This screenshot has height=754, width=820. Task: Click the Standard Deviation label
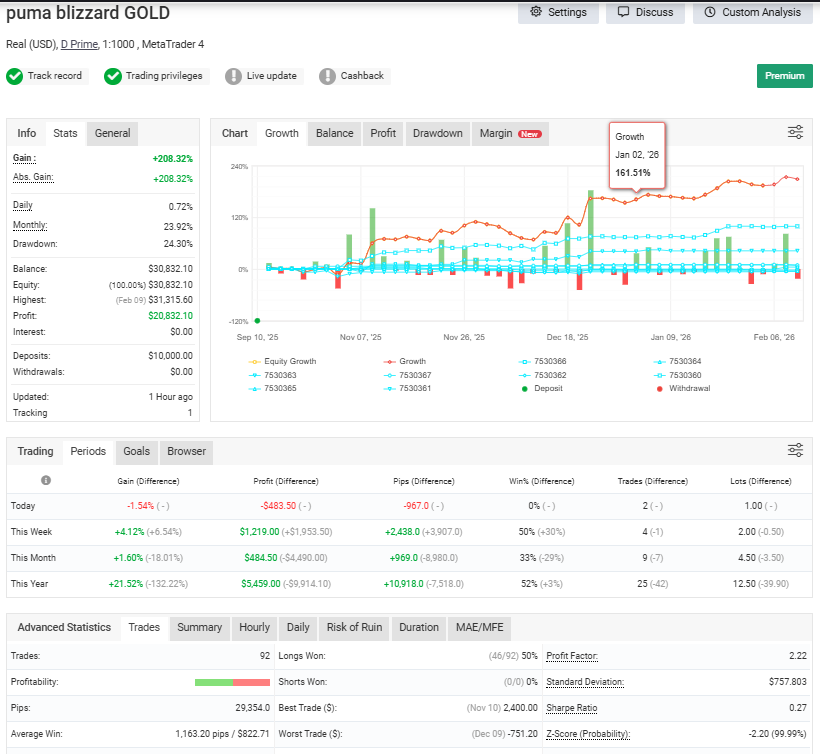coord(585,682)
